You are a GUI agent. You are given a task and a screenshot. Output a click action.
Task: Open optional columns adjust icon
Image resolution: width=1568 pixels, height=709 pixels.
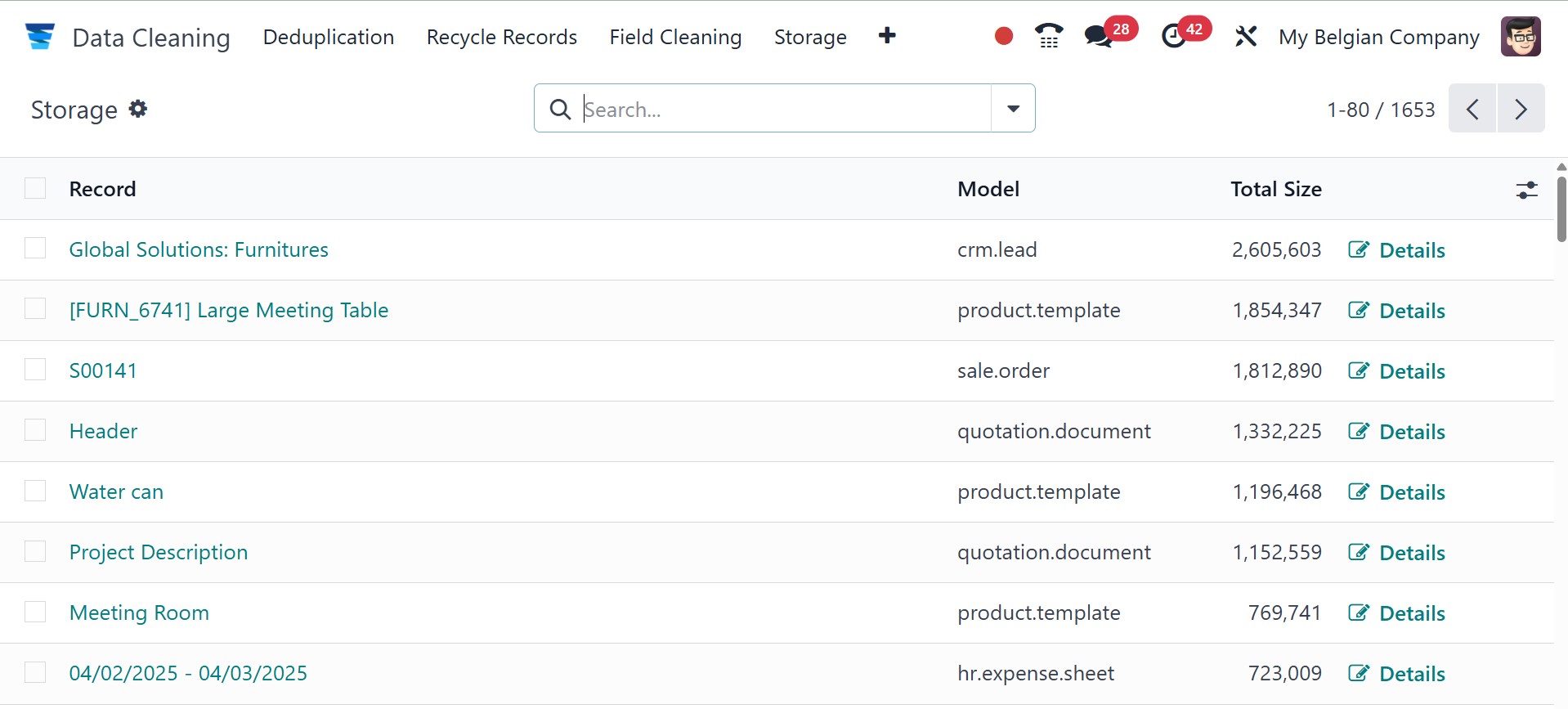1526,191
